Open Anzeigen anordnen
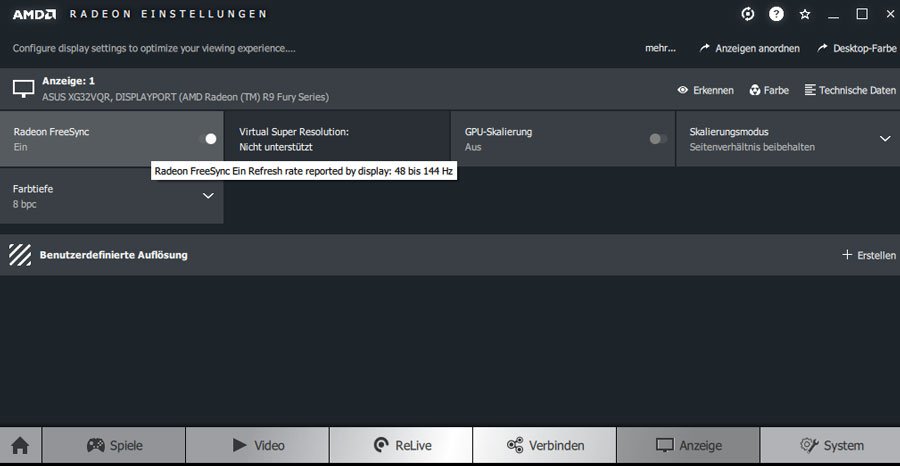The image size is (900, 466). [x=757, y=48]
